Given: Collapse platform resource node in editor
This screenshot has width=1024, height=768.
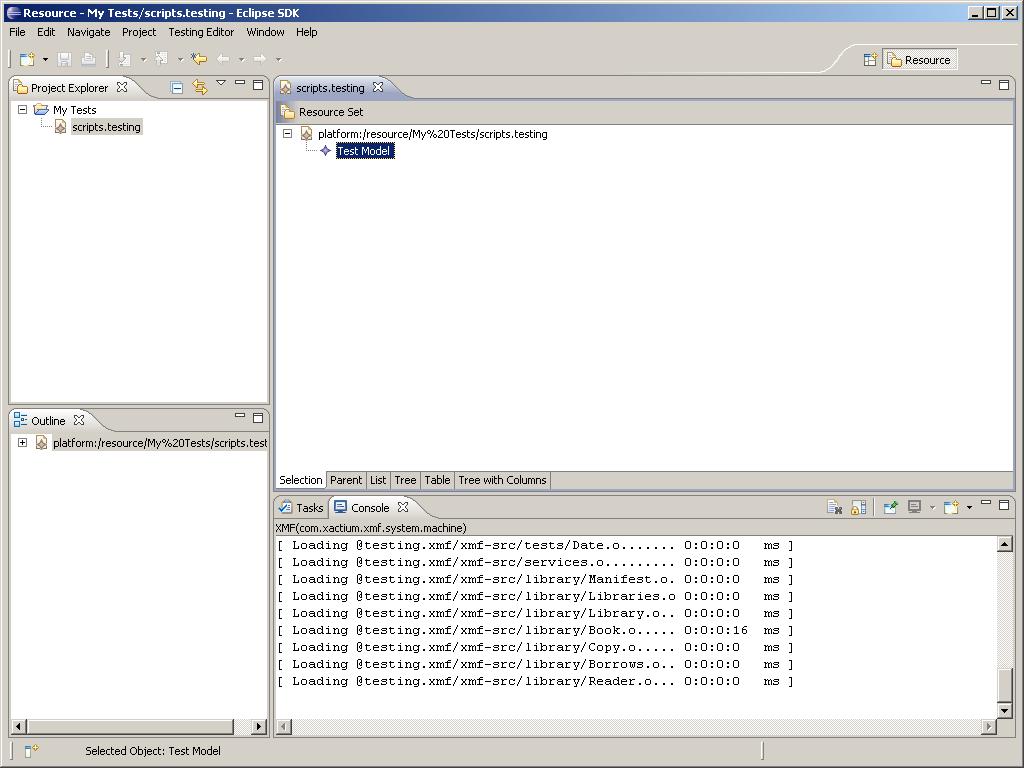Looking at the screenshot, I should 287,133.
